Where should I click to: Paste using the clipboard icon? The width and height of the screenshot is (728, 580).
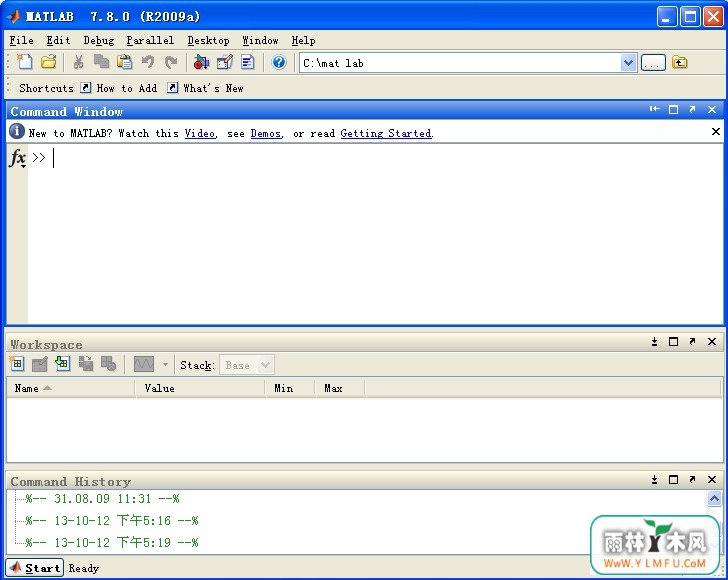124,62
